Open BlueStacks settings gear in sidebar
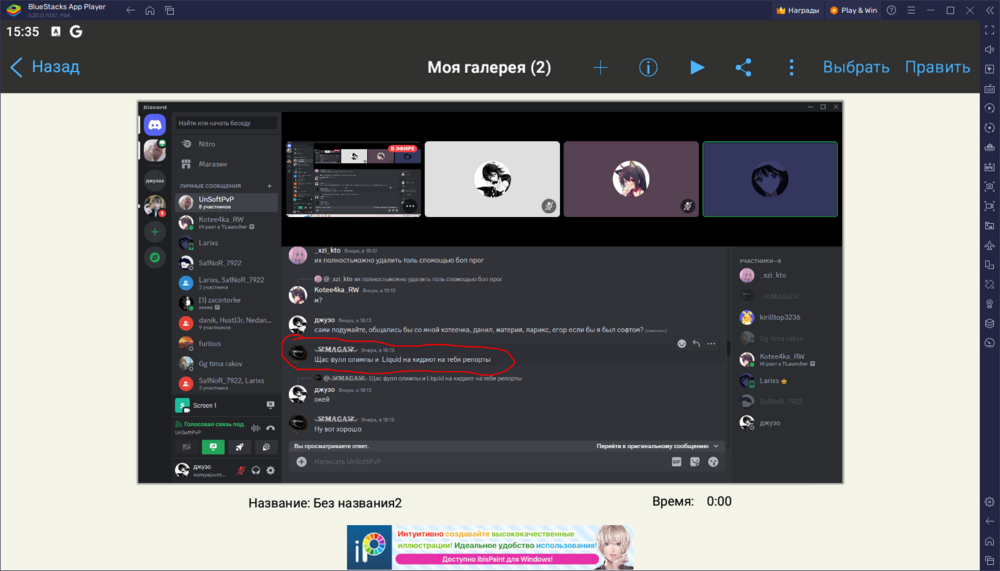Image resolution: width=1000 pixels, height=571 pixels. click(x=989, y=502)
